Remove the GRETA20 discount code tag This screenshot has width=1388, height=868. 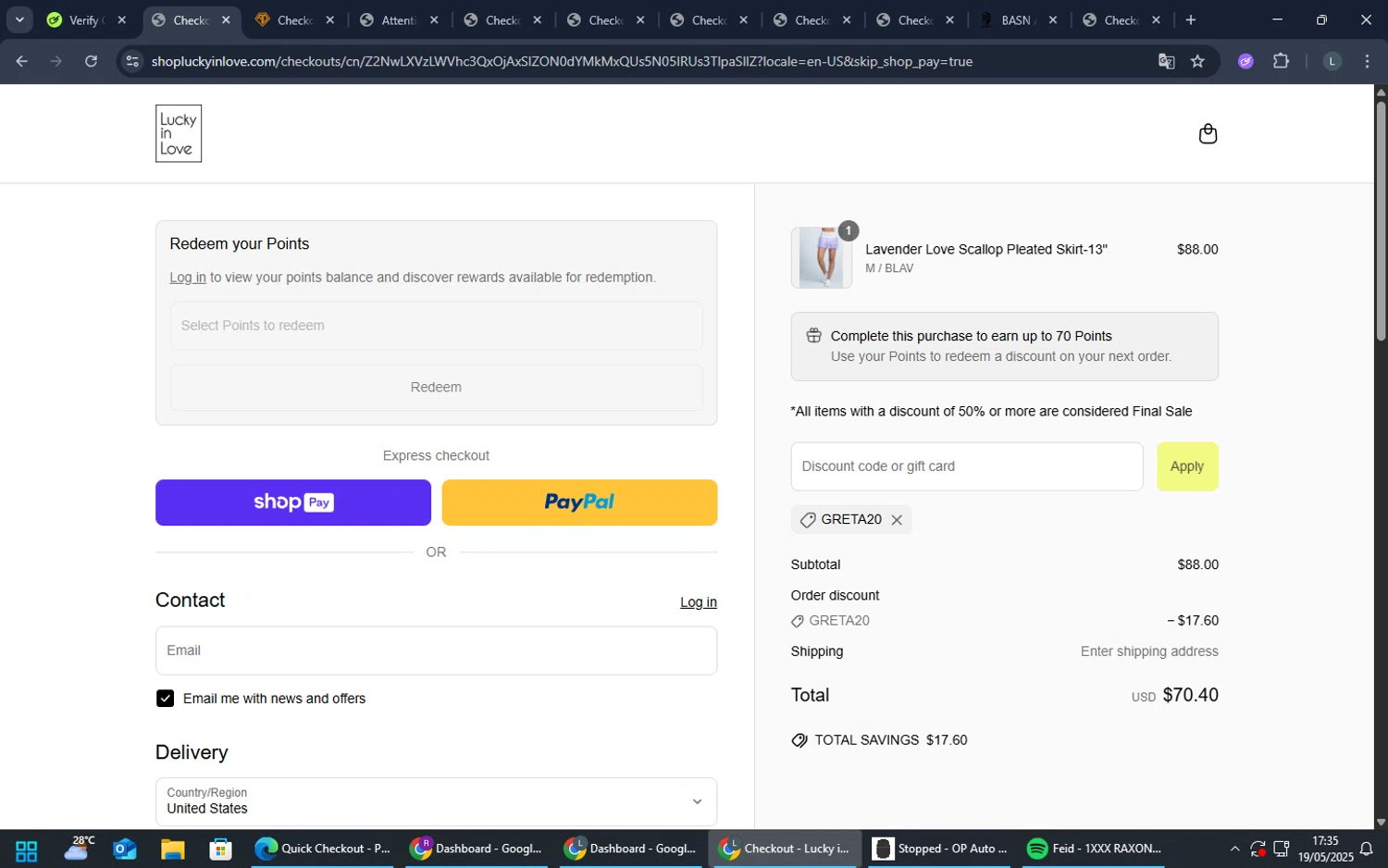pyautogui.click(x=897, y=520)
